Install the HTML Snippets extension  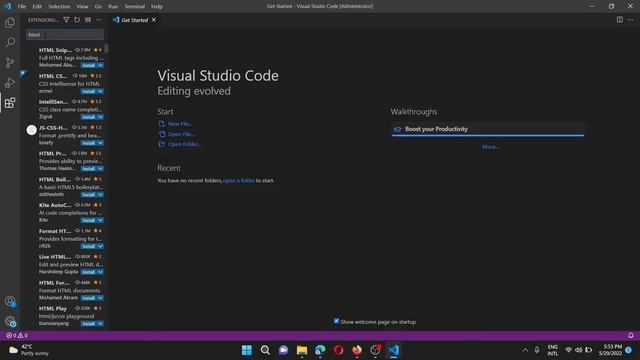(89, 65)
